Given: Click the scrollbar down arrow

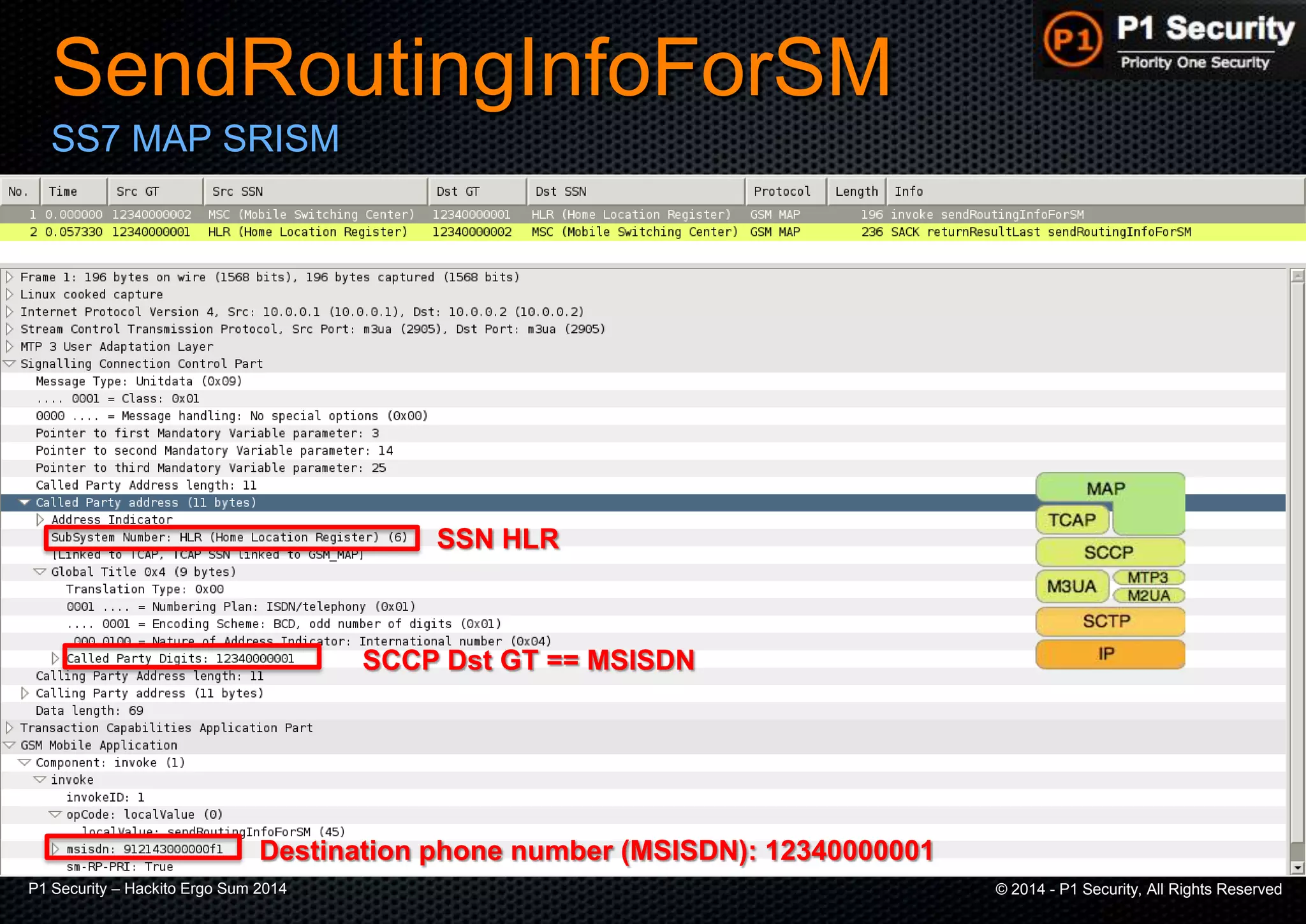Looking at the screenshot, I should pyautogui.click(x=1297, y=867).
